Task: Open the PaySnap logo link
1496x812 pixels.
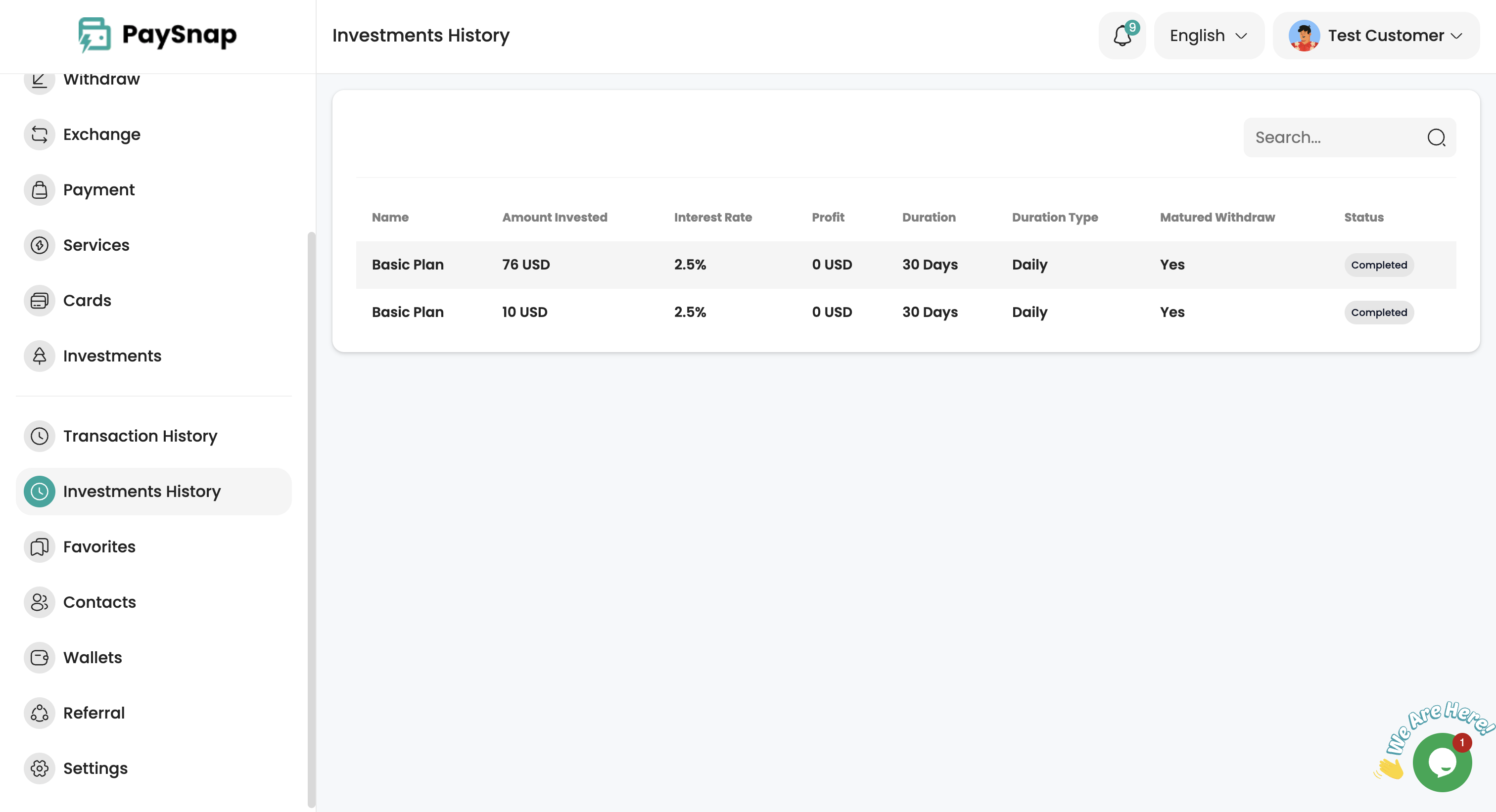Action: pos(158,35)
